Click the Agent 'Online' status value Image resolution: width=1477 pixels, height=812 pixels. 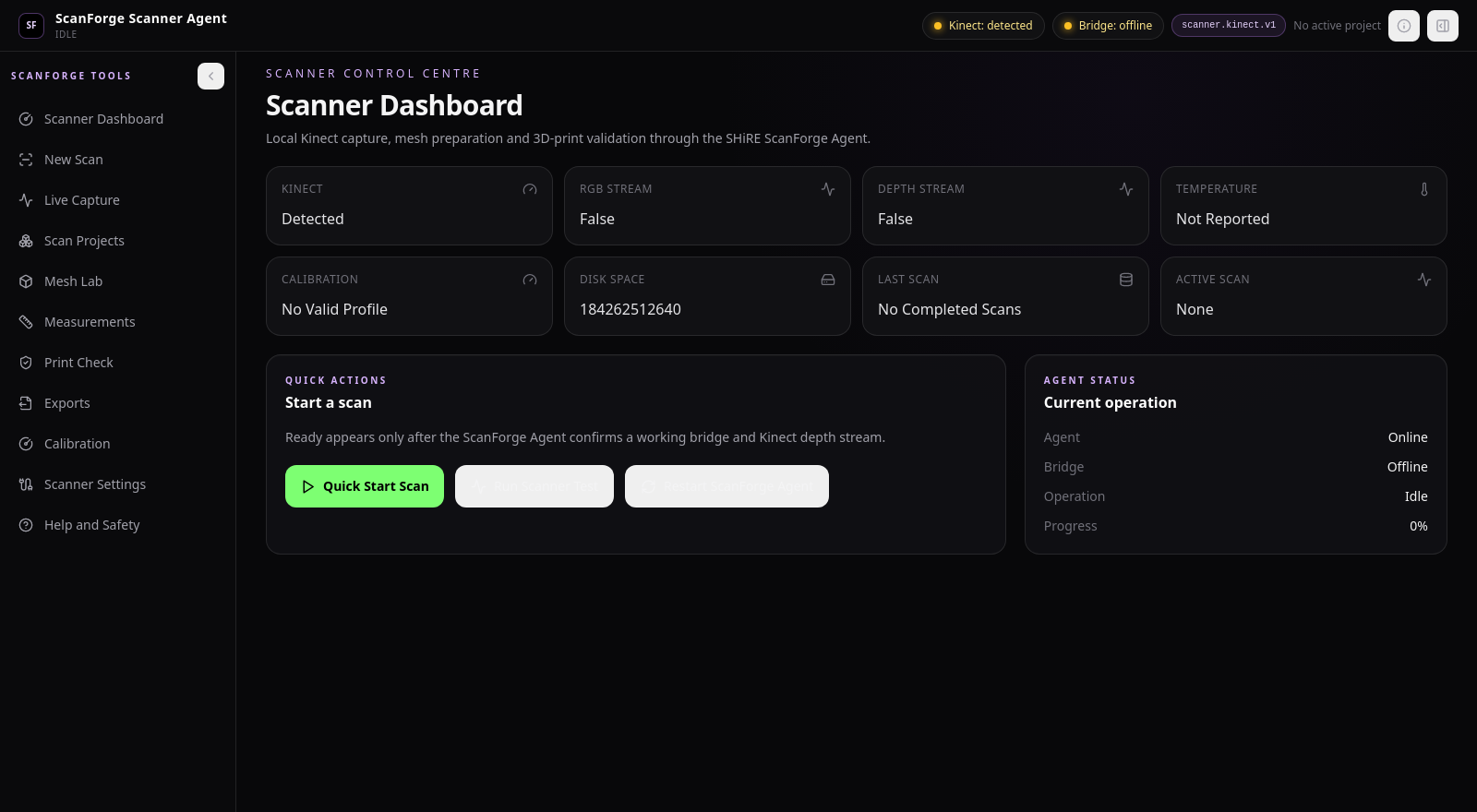coord(1408,437)
